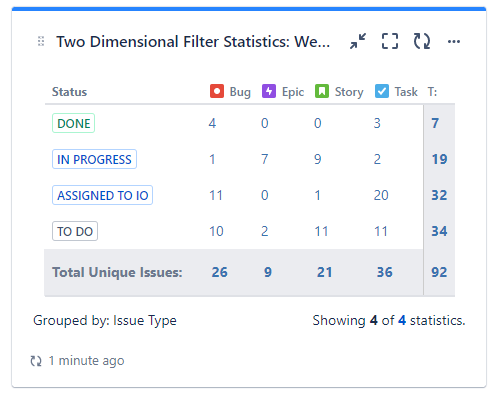Open the IN PROGRESS status lozenge
The image size is (494, 396).
(94, 159)
